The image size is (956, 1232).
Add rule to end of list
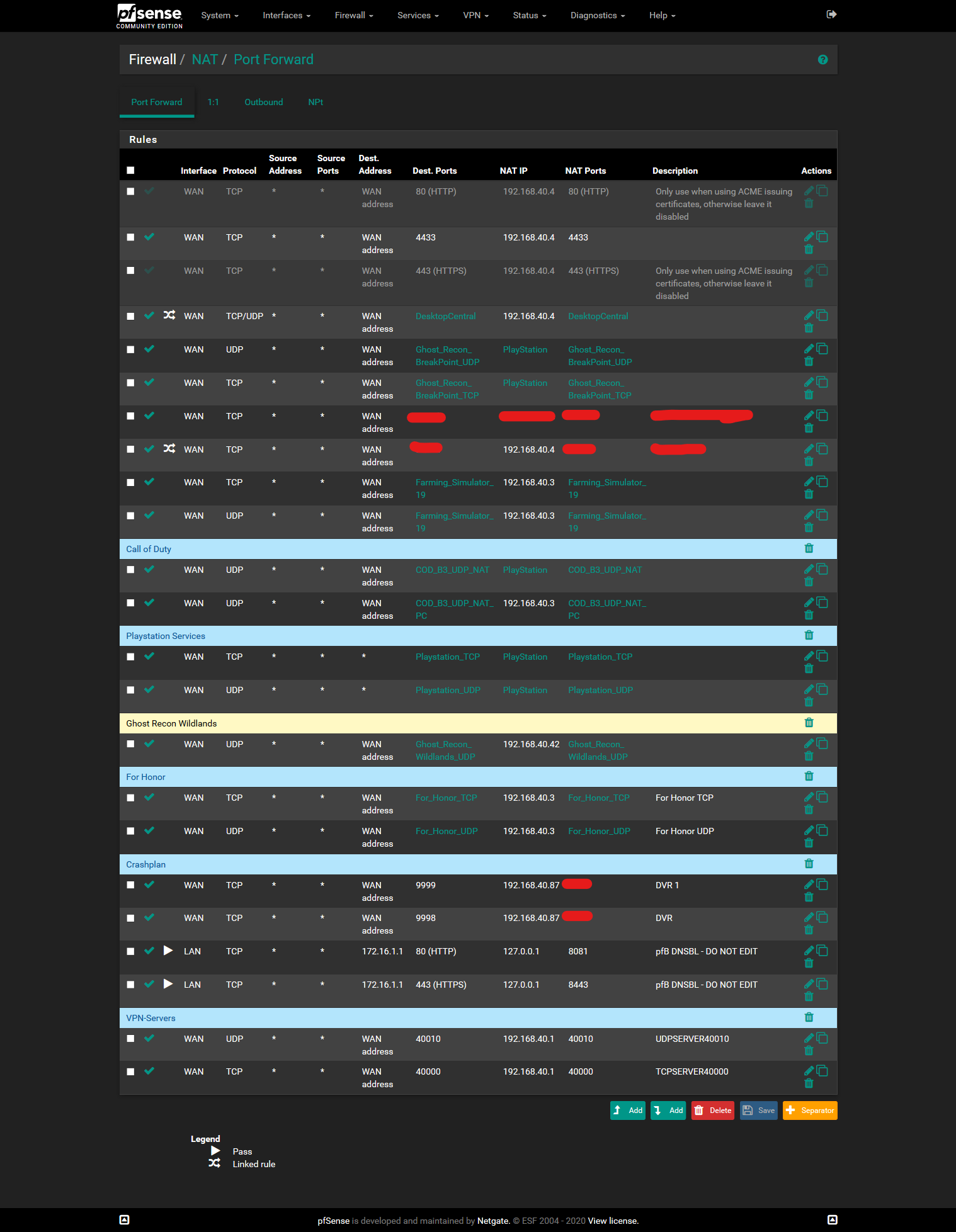[668, 1110]
